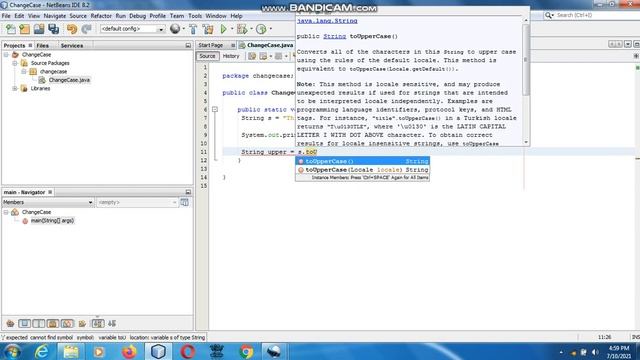This screenshot has height=360, width=640.
Task: Click the Debug Project toolbar icon
Action: 242,29
